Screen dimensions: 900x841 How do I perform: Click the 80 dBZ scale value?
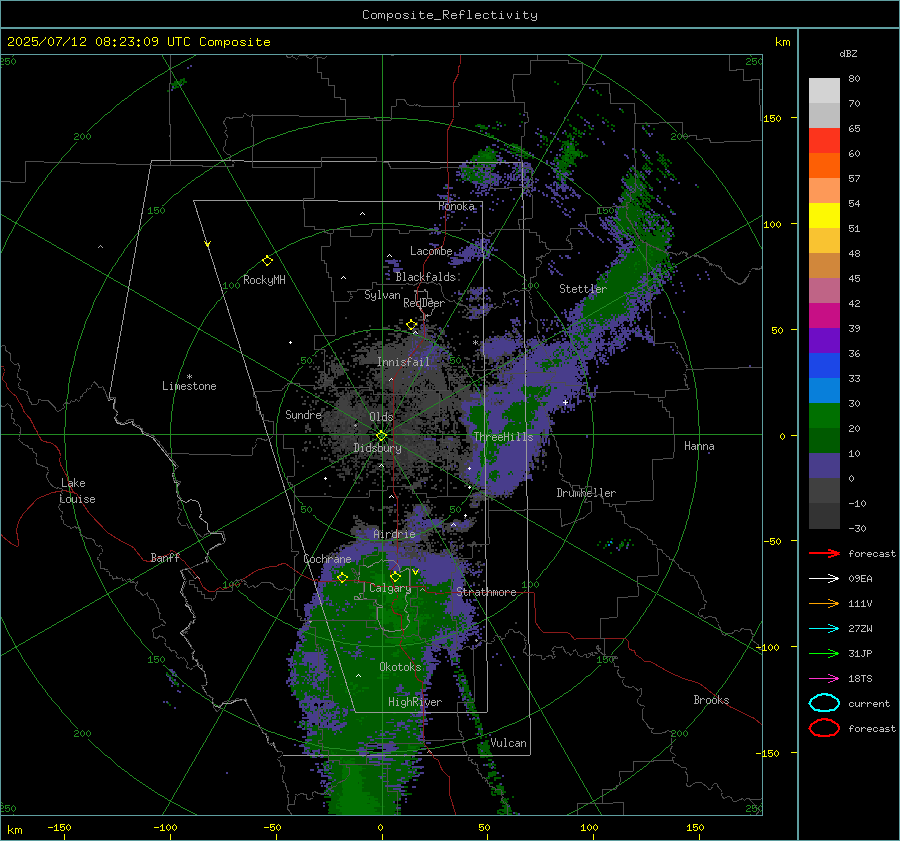pos(854,79)
